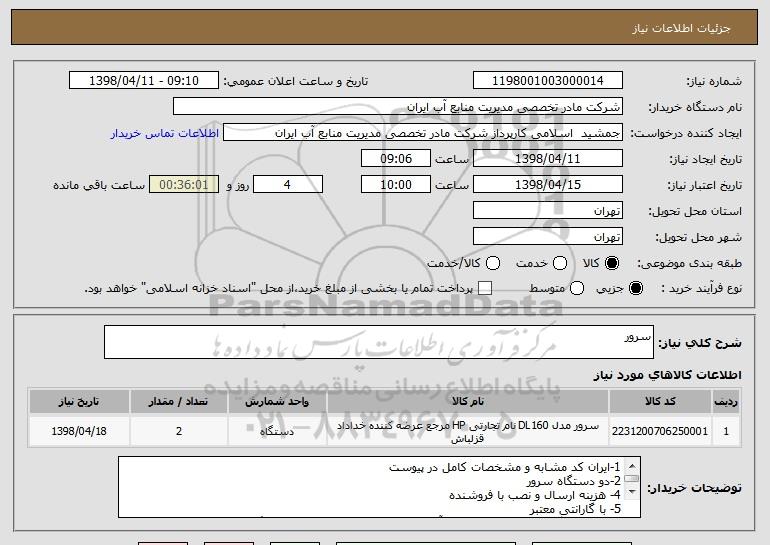The height and width of the screenshot is (545, 770).
Task: Click the creation time field 09:06
Action: [x=396, y=159]
